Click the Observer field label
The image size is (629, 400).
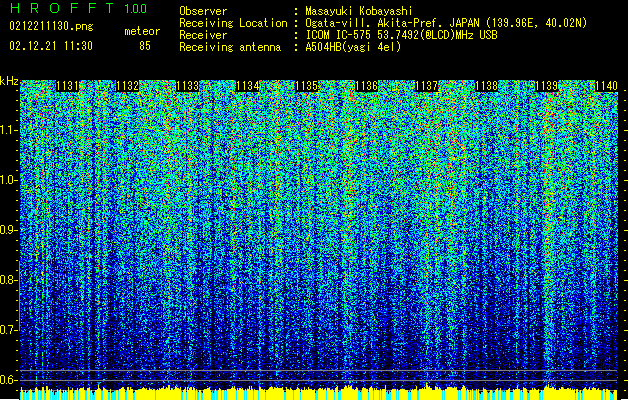point(203,11)
